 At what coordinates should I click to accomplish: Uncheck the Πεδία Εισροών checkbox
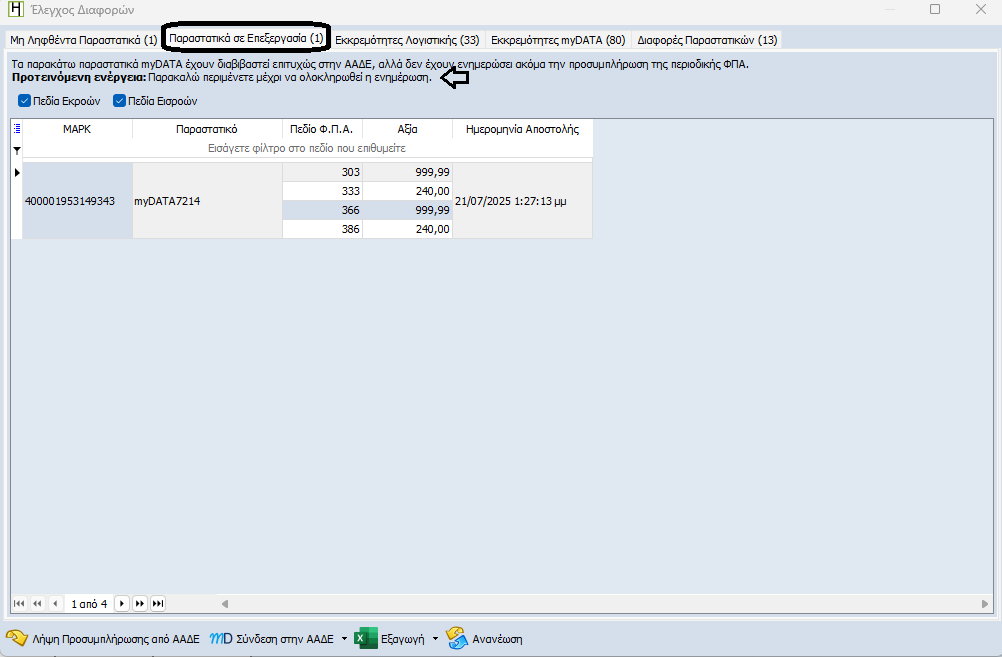pos(119,101)
